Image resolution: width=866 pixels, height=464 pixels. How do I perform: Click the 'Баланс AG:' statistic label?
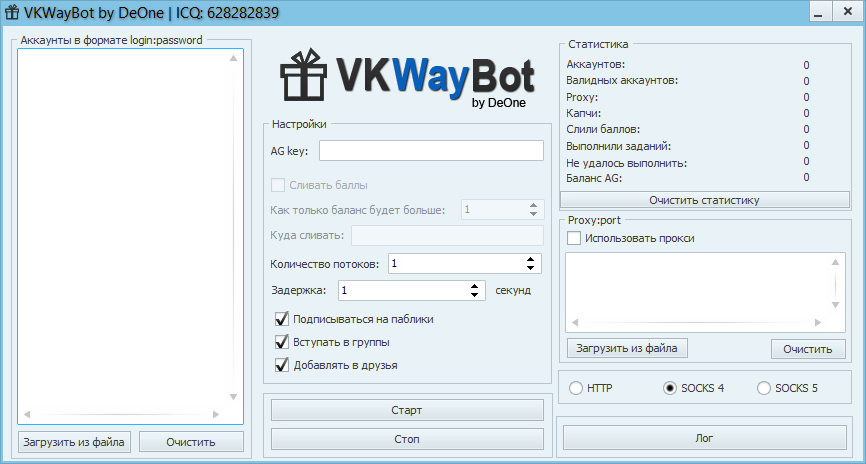(594, 178)
